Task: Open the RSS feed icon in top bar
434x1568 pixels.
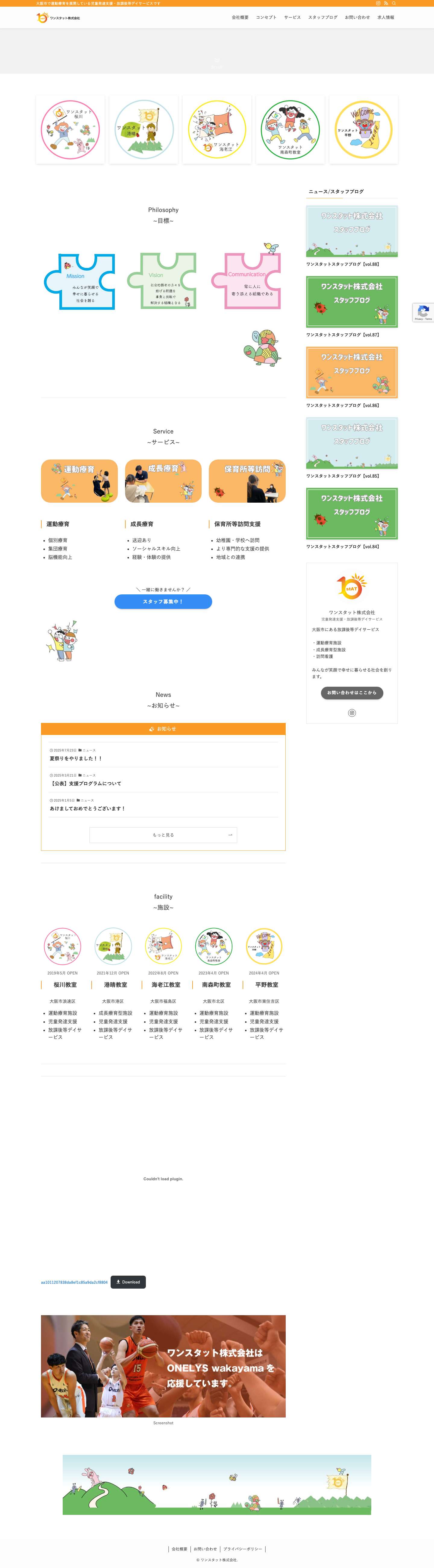Action: click(x=386, y=3)
